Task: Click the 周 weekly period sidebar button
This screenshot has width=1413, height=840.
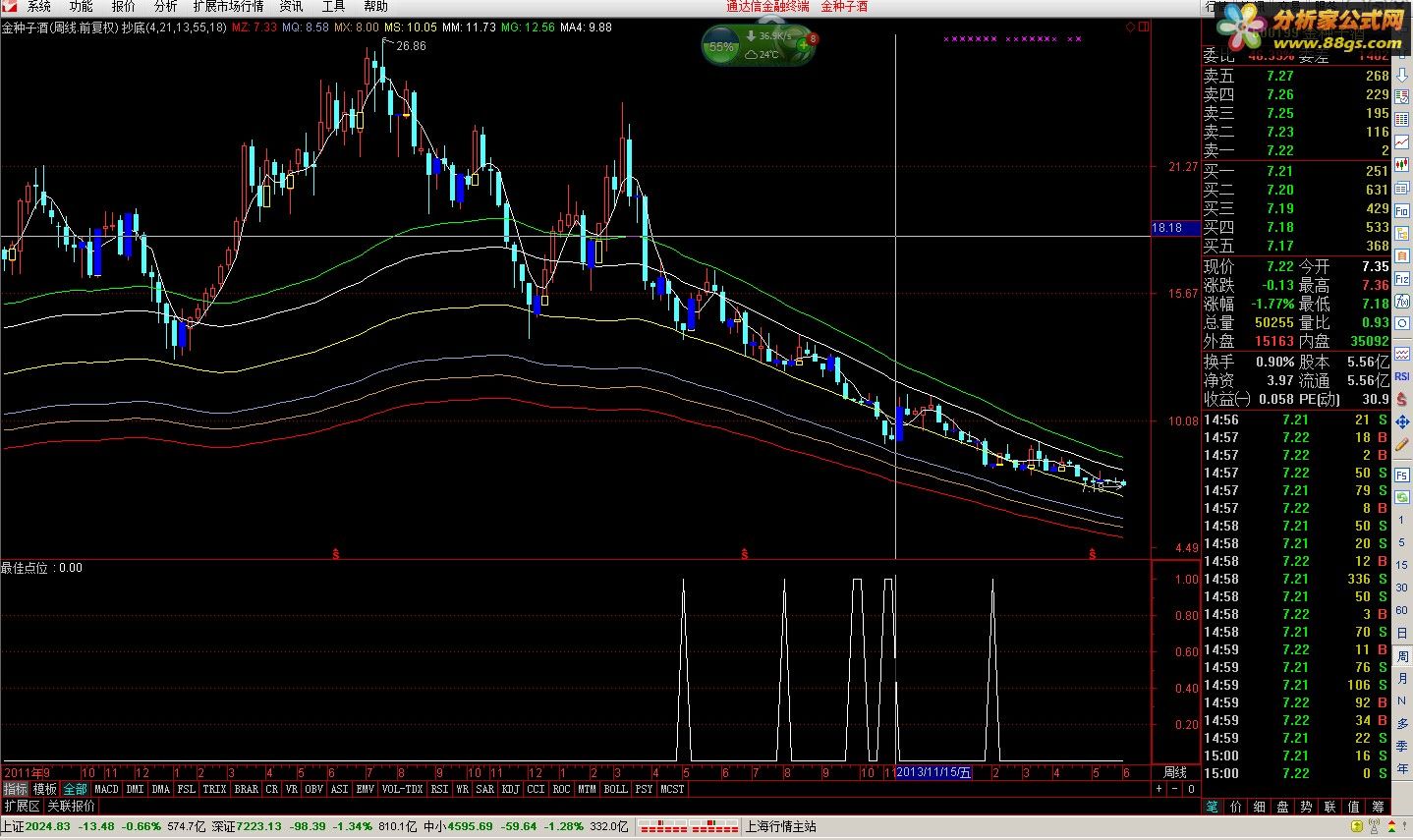Action: [x=1402, y=655]
